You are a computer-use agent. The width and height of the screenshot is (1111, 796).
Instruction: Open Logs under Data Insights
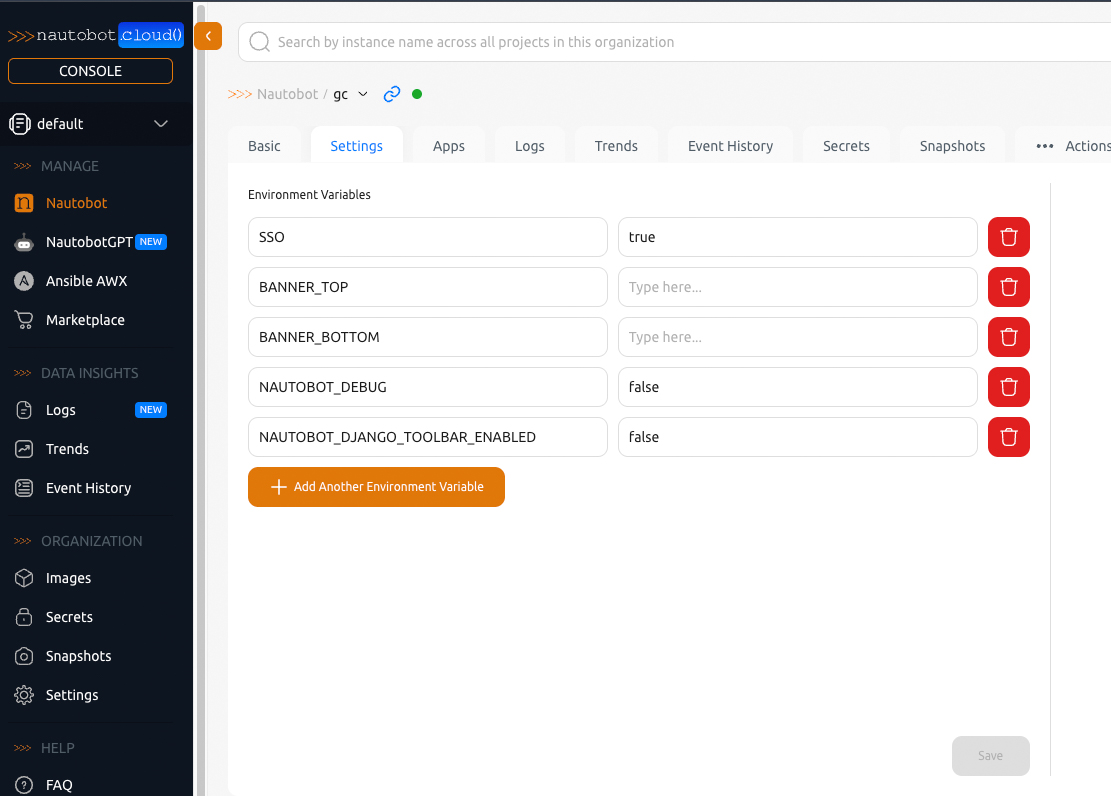(62, 410)
